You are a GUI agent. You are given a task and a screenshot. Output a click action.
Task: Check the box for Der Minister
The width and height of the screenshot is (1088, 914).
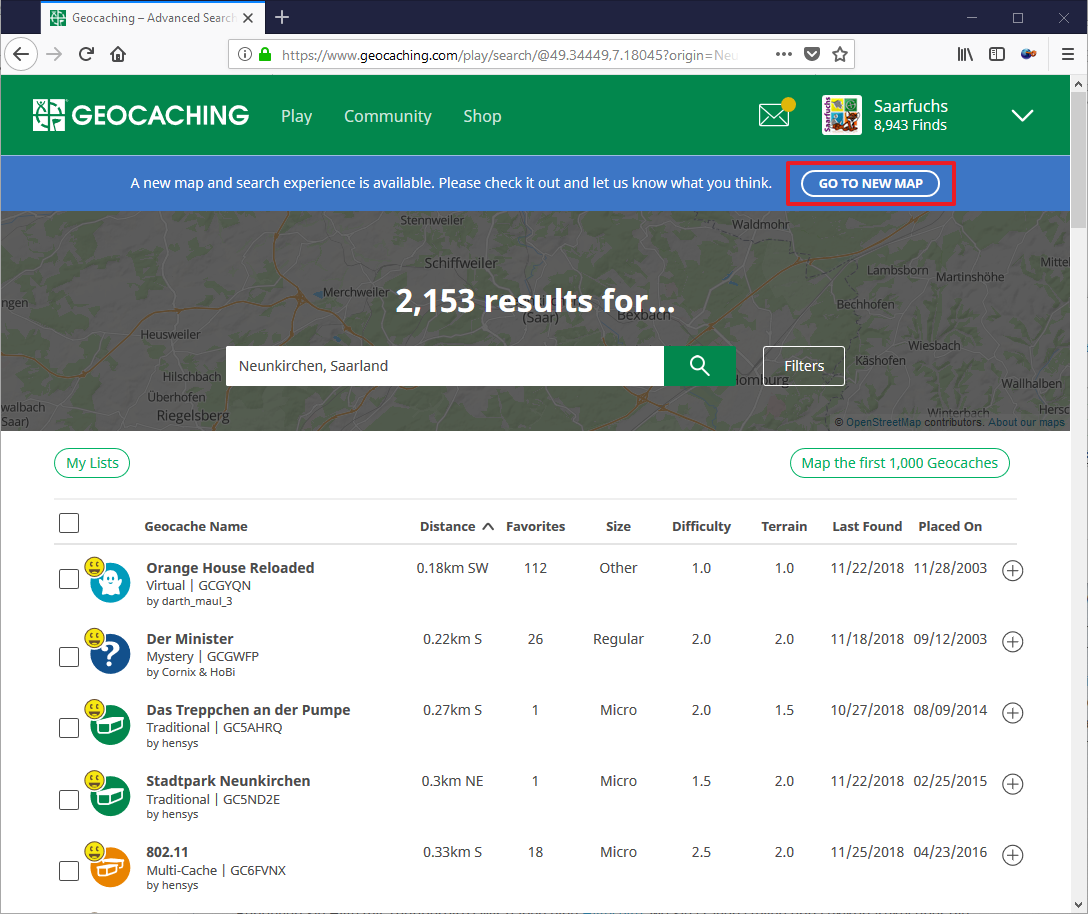(x=69, y=657)
